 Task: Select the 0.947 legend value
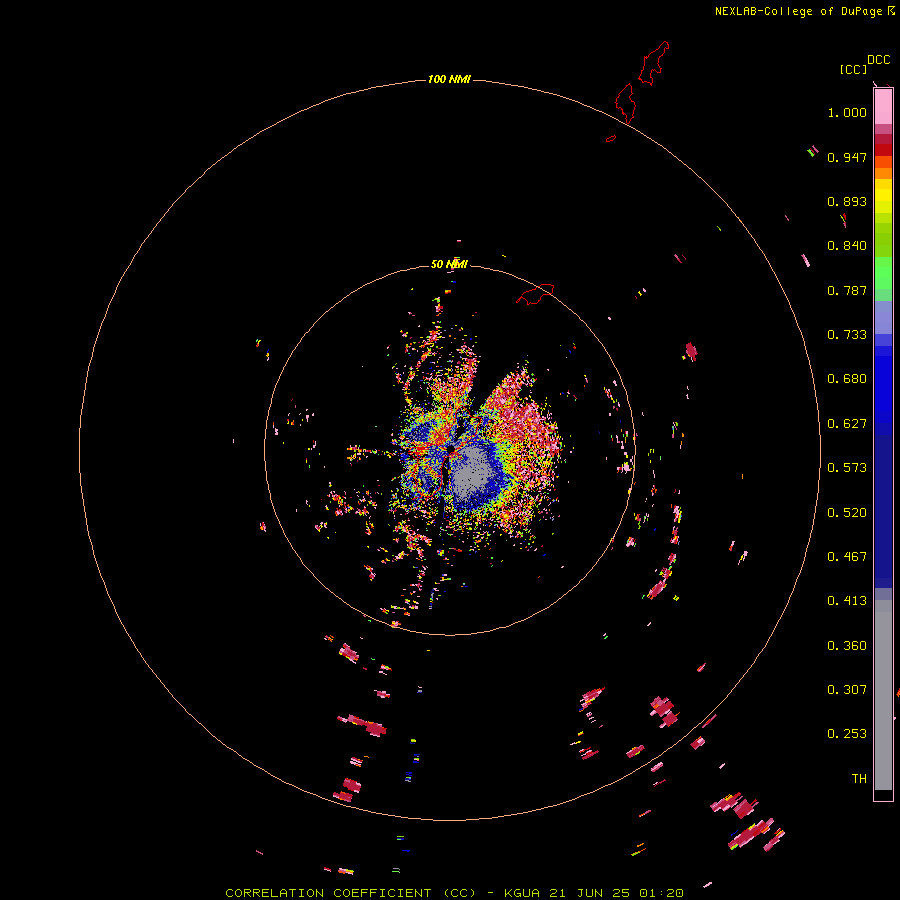pos(847,157)
